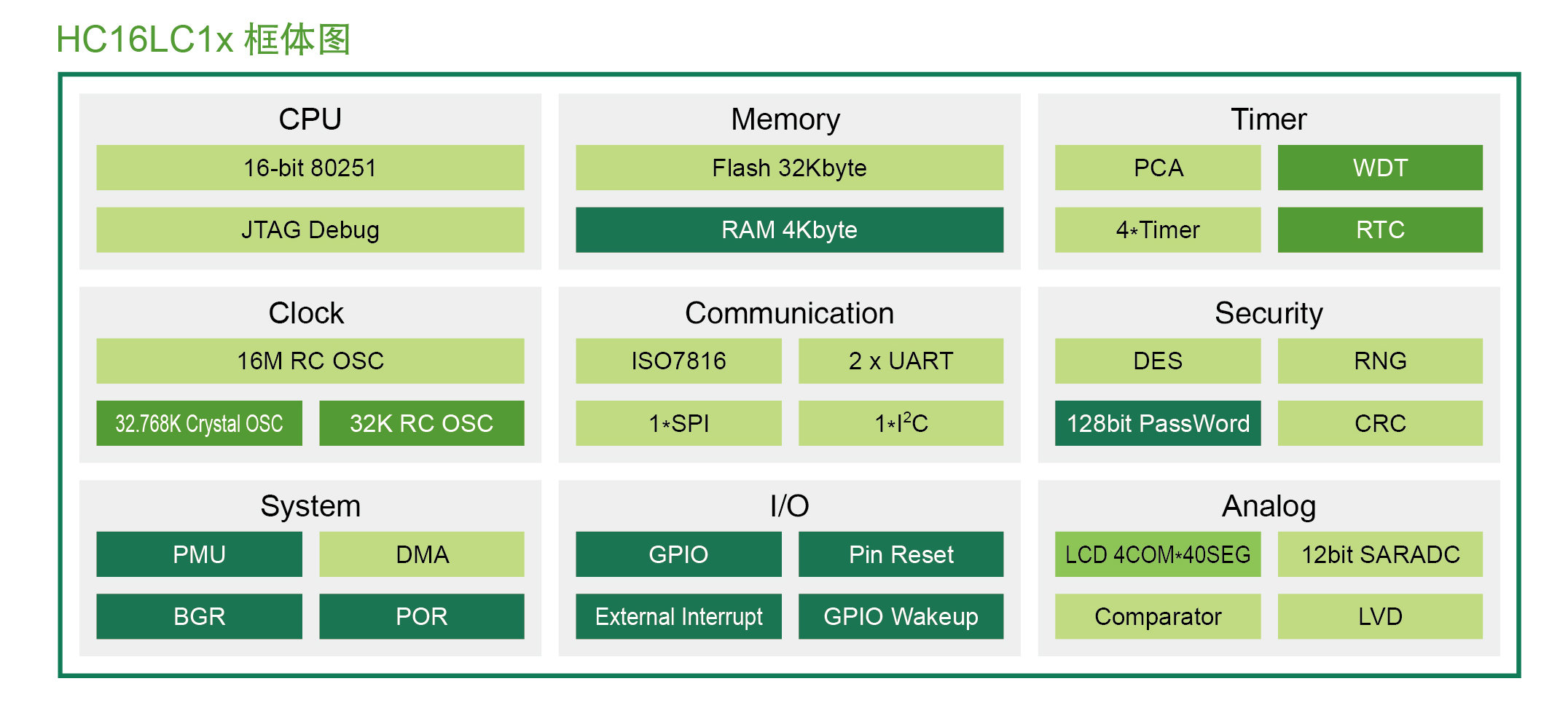Click the 12bit SARADC block

(1379, 554)
